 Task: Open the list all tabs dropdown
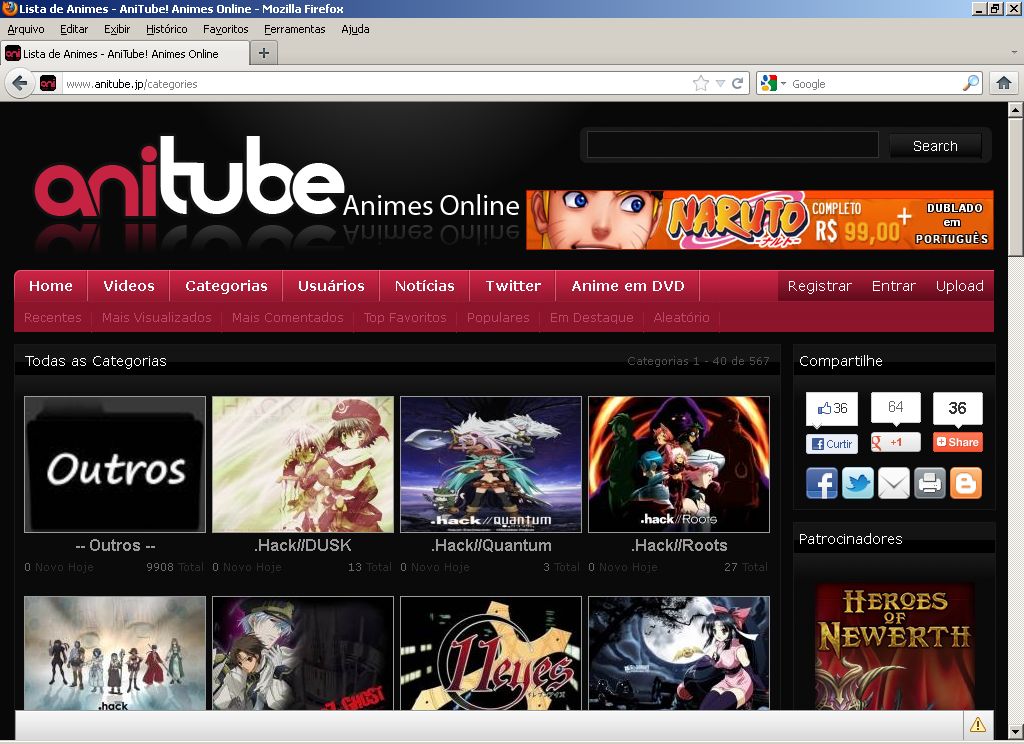point(1013,53)
